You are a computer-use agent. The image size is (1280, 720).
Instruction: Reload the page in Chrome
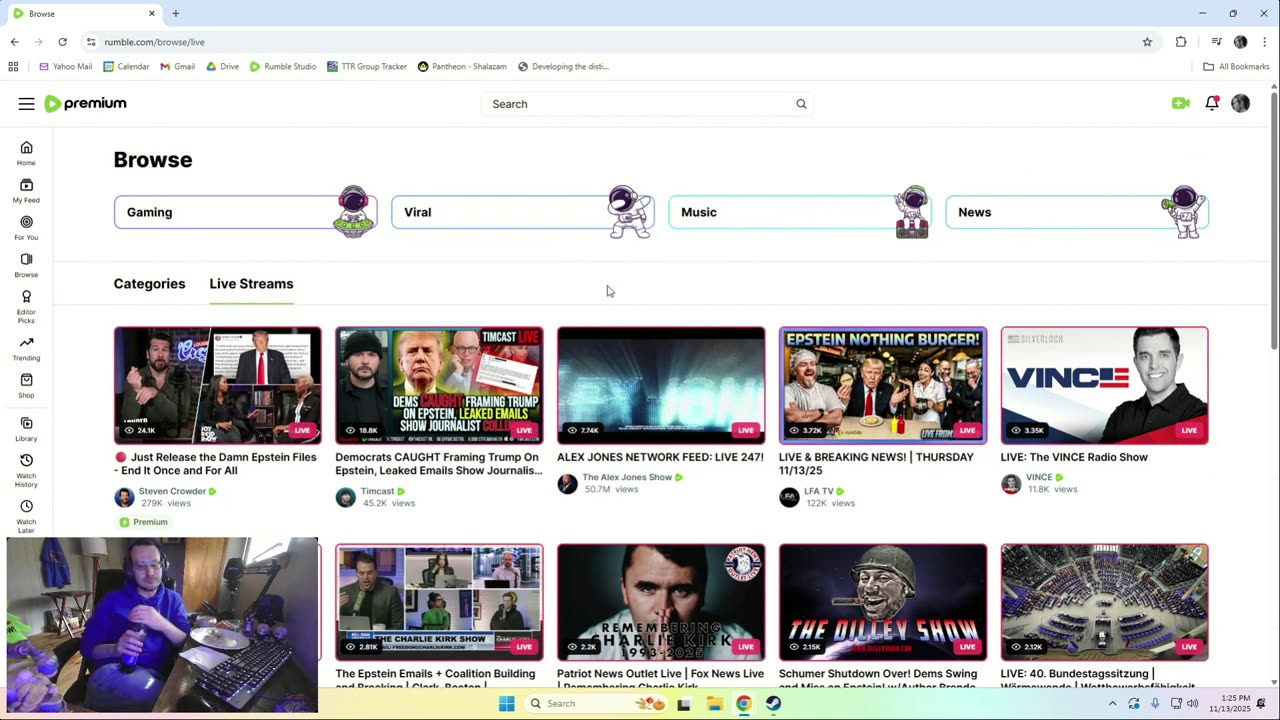click(62, 42)
